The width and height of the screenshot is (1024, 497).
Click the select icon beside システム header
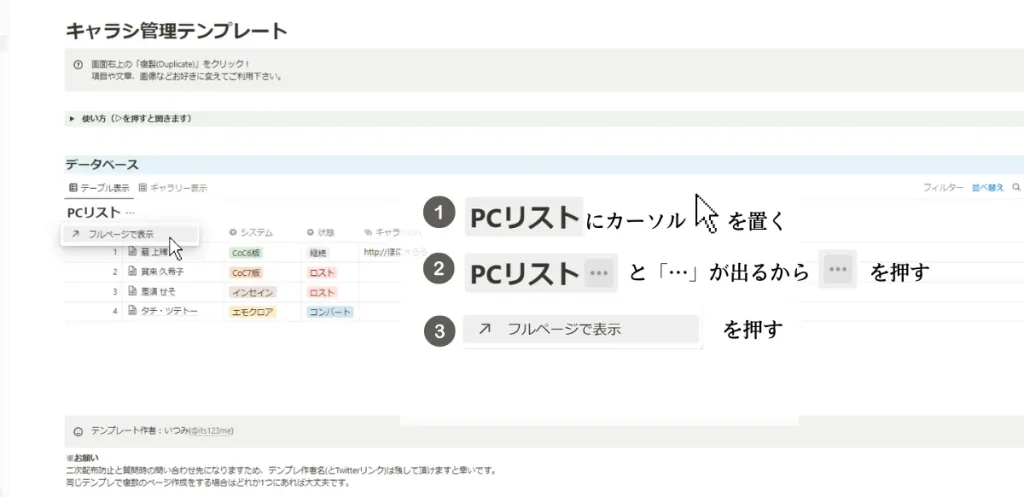[x=232, y=232]
